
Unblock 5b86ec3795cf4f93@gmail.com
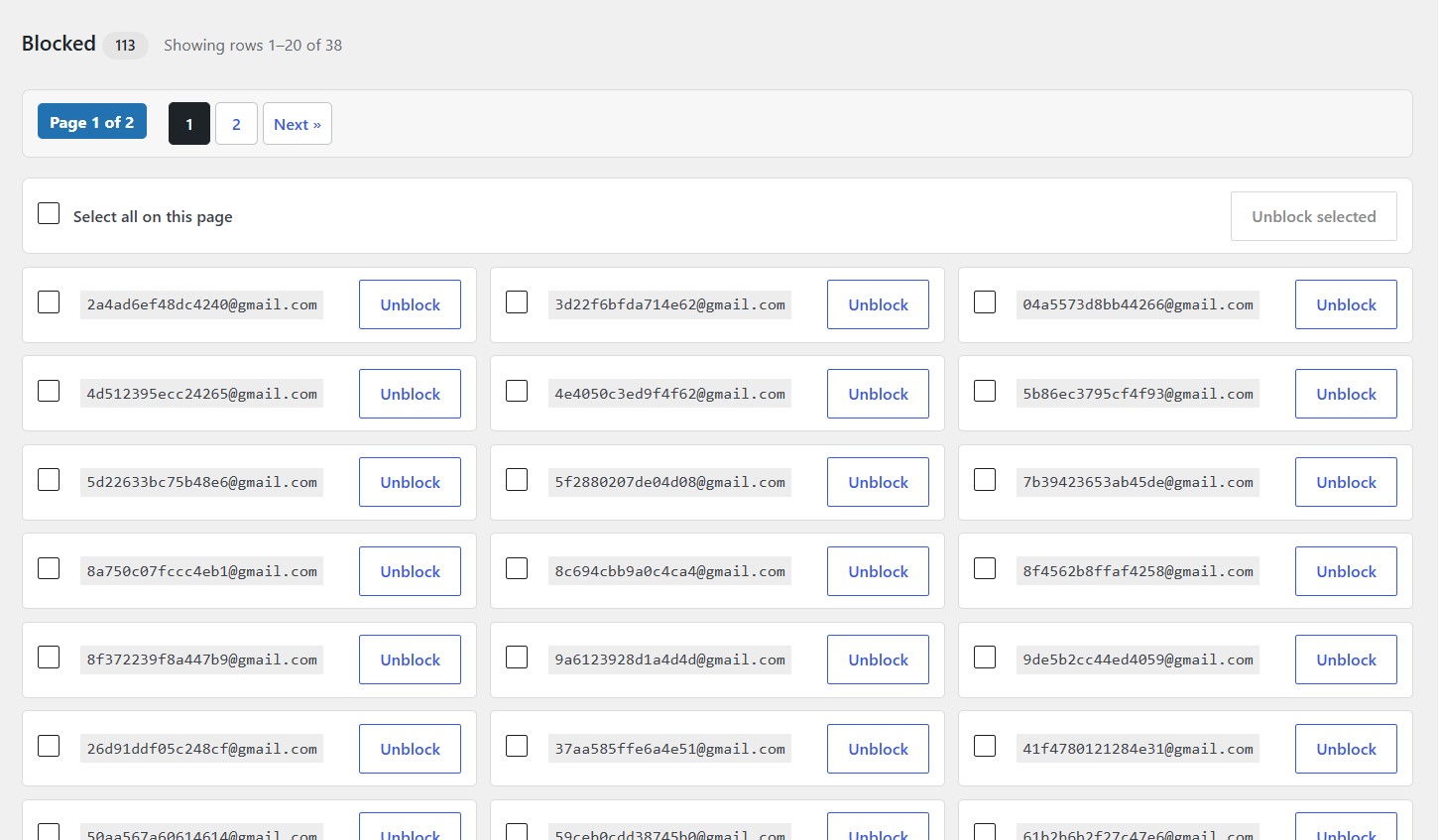(1346, 394)
